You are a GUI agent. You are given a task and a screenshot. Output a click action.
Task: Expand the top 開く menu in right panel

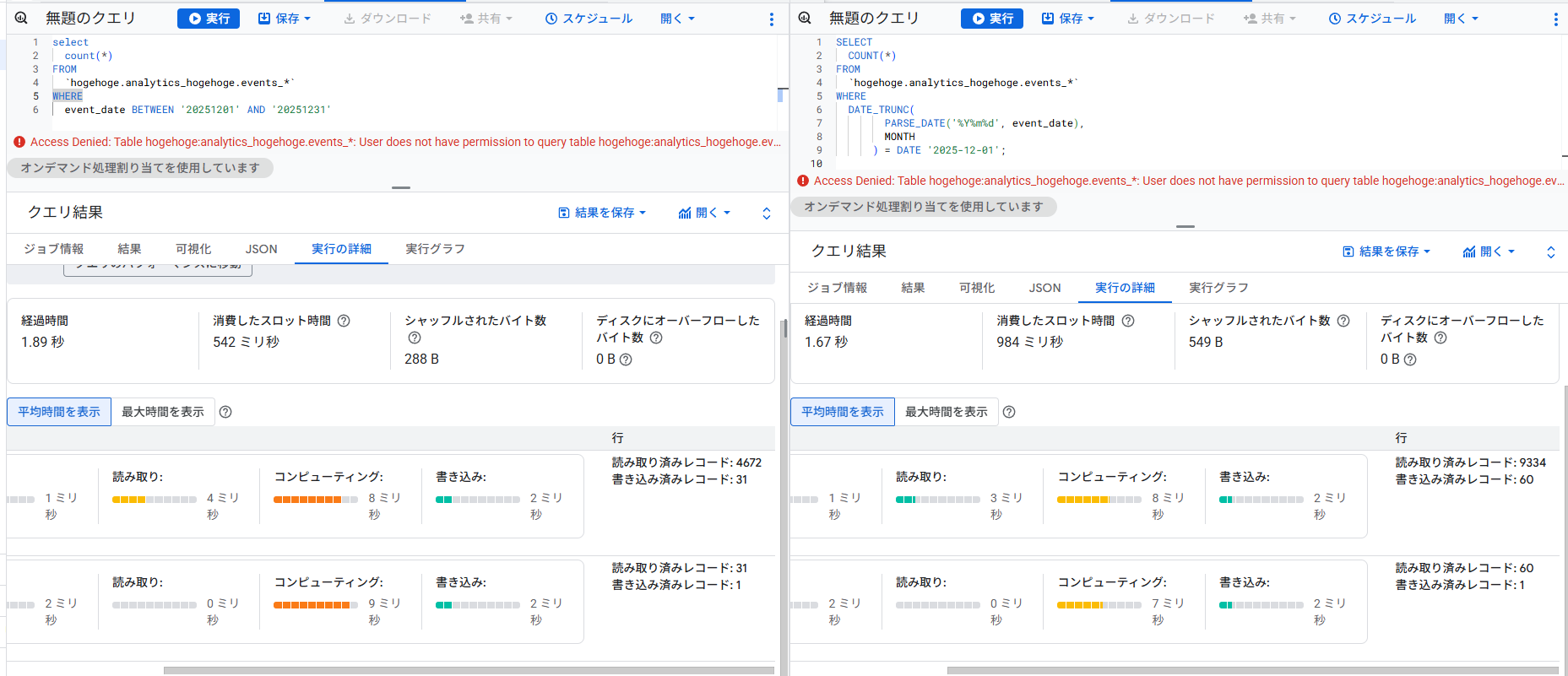tap(1461, 19)
